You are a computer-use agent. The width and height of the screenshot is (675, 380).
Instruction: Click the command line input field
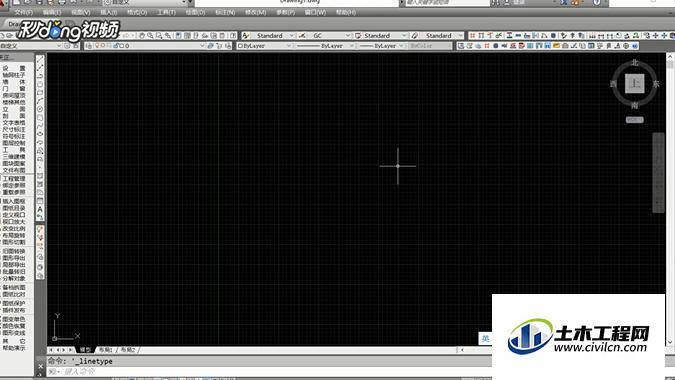(276, 371)
